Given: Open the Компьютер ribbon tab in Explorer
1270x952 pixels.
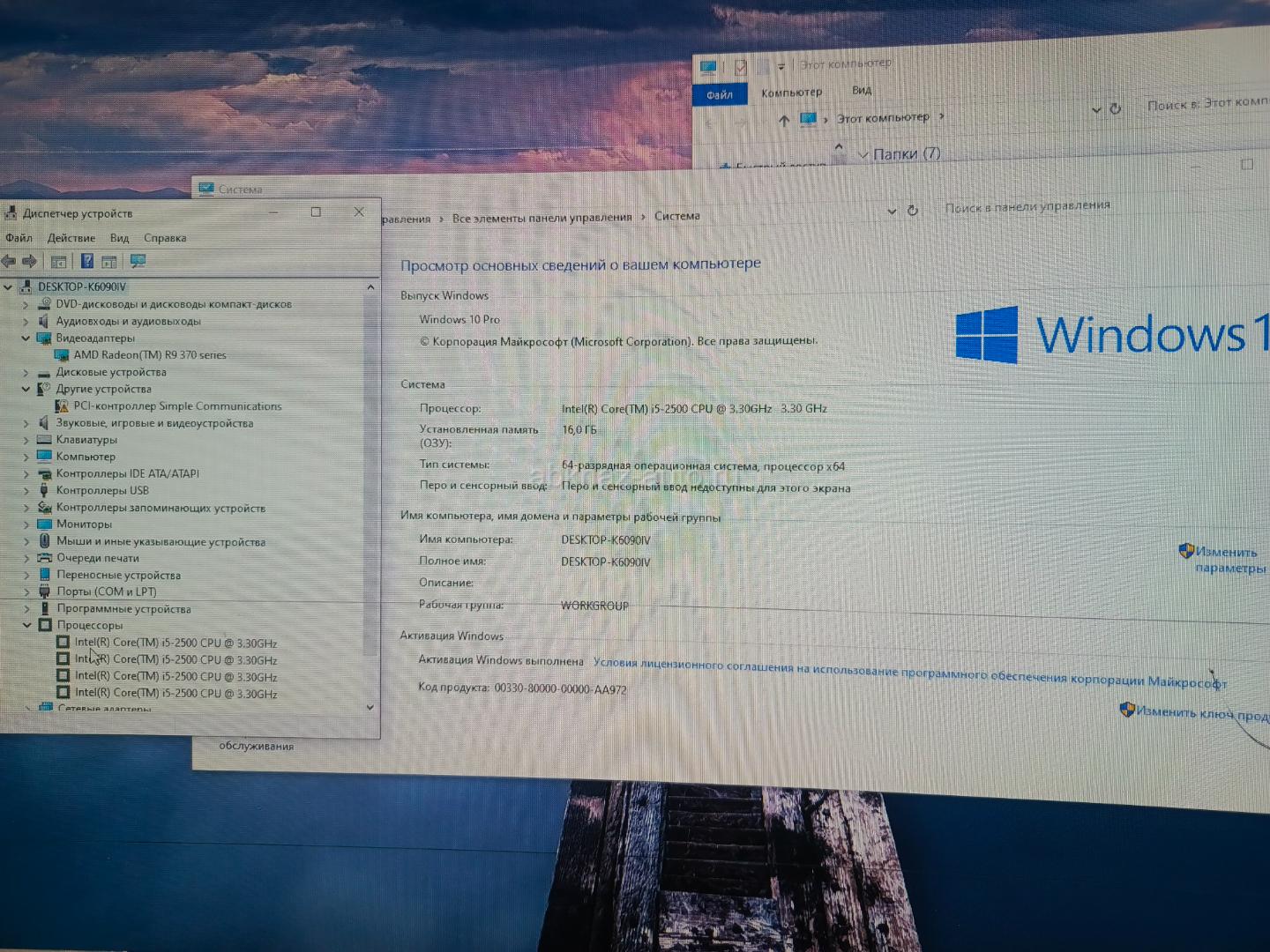Looking at the screenshot, I should tap(791, 93).
